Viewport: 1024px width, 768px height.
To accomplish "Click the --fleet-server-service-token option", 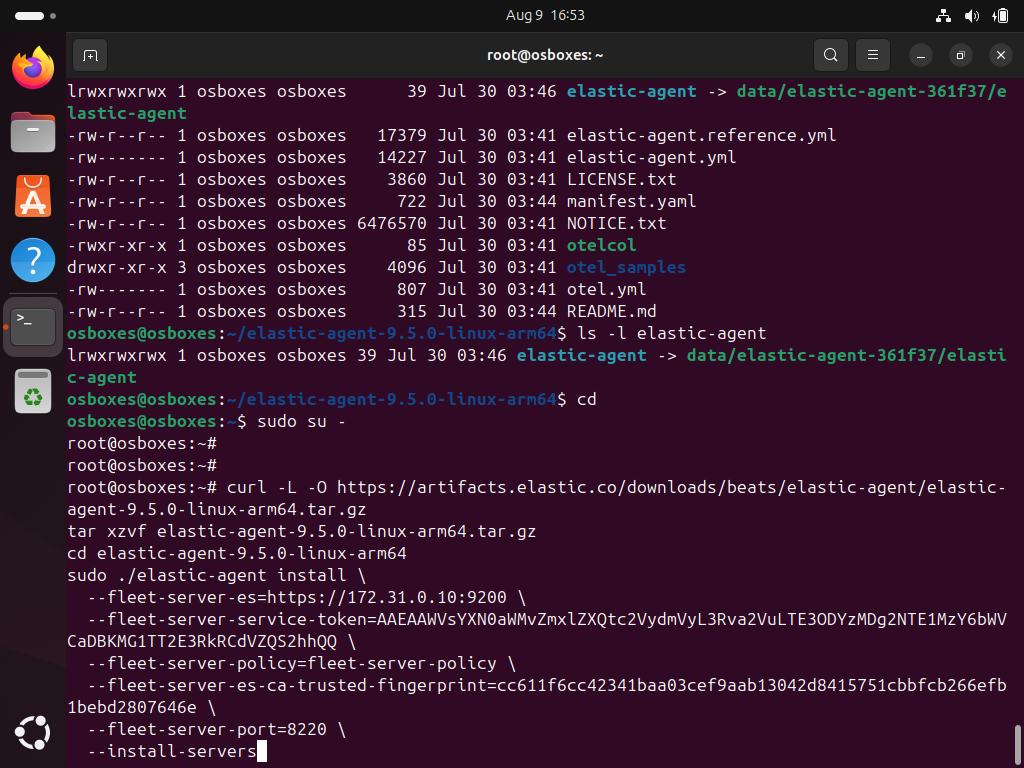I will point(536,631).
